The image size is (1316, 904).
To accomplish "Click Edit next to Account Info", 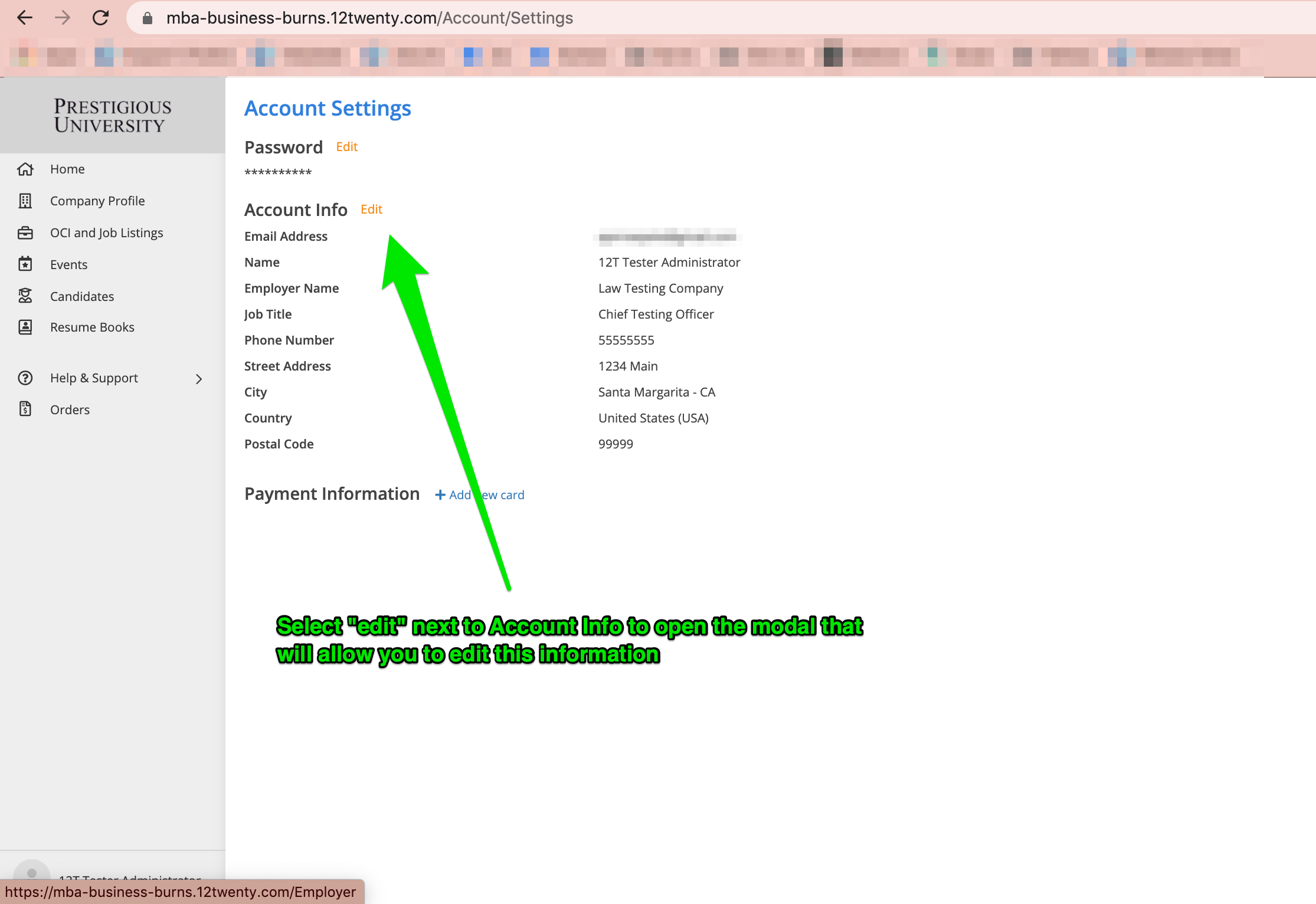I will click(x=371, y=209).
